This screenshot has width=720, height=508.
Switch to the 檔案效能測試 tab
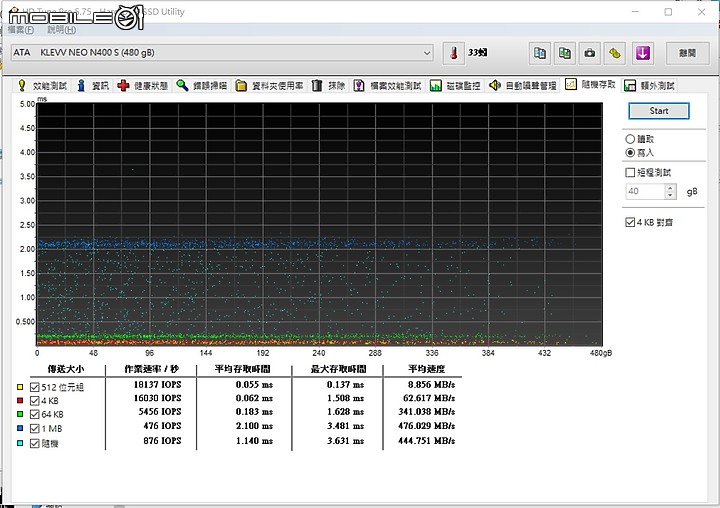388,85
